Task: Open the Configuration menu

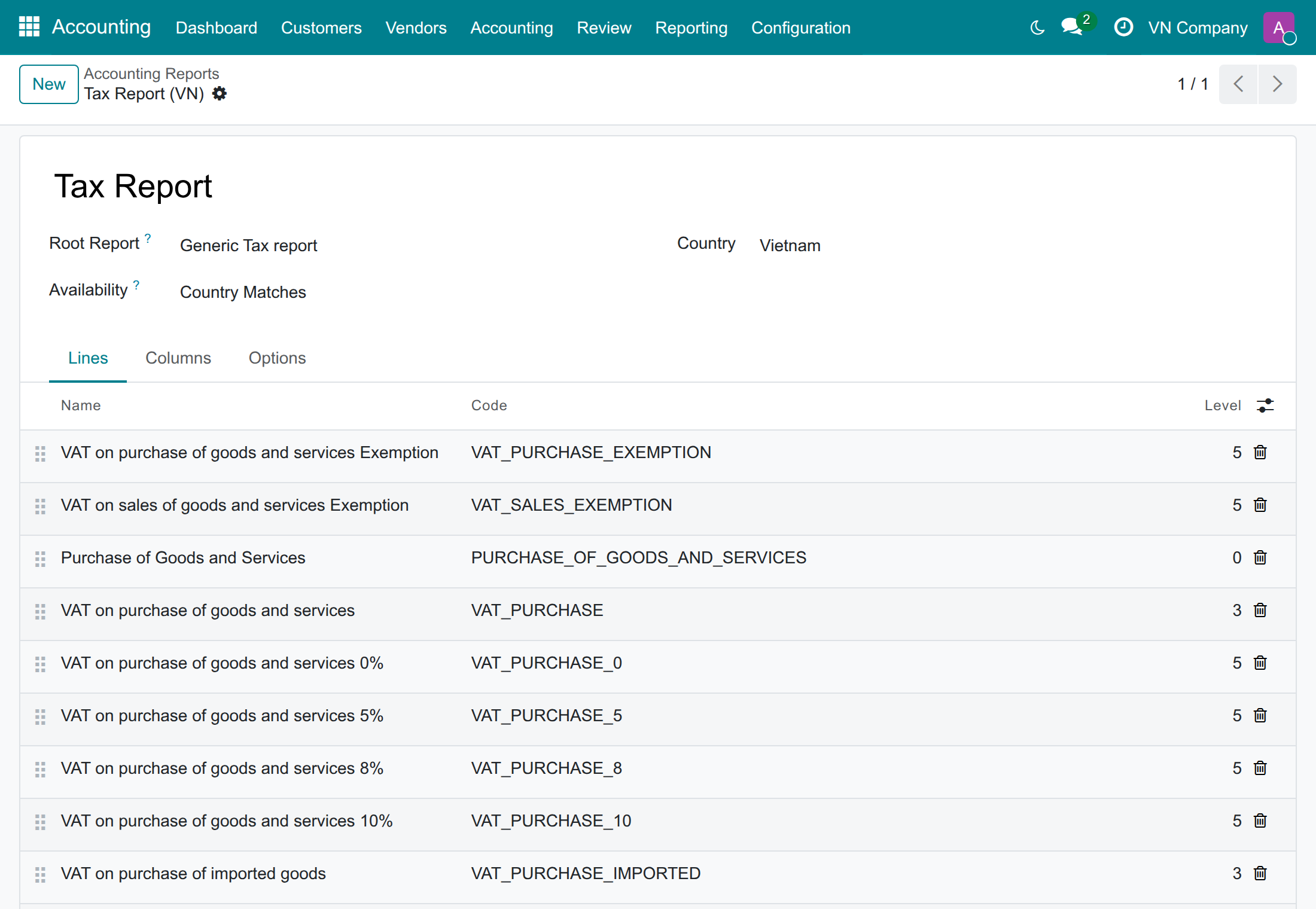Action: (800, 28)
